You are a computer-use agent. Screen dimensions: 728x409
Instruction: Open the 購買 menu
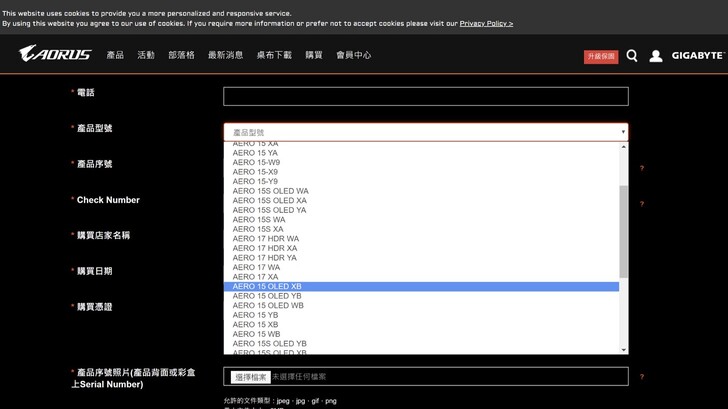pos(314,55)
